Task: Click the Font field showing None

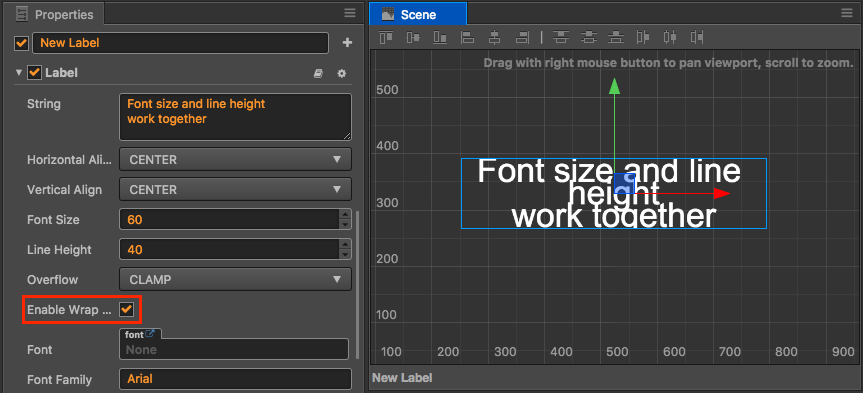Action: pyautogui.click(x=234, y=350)
